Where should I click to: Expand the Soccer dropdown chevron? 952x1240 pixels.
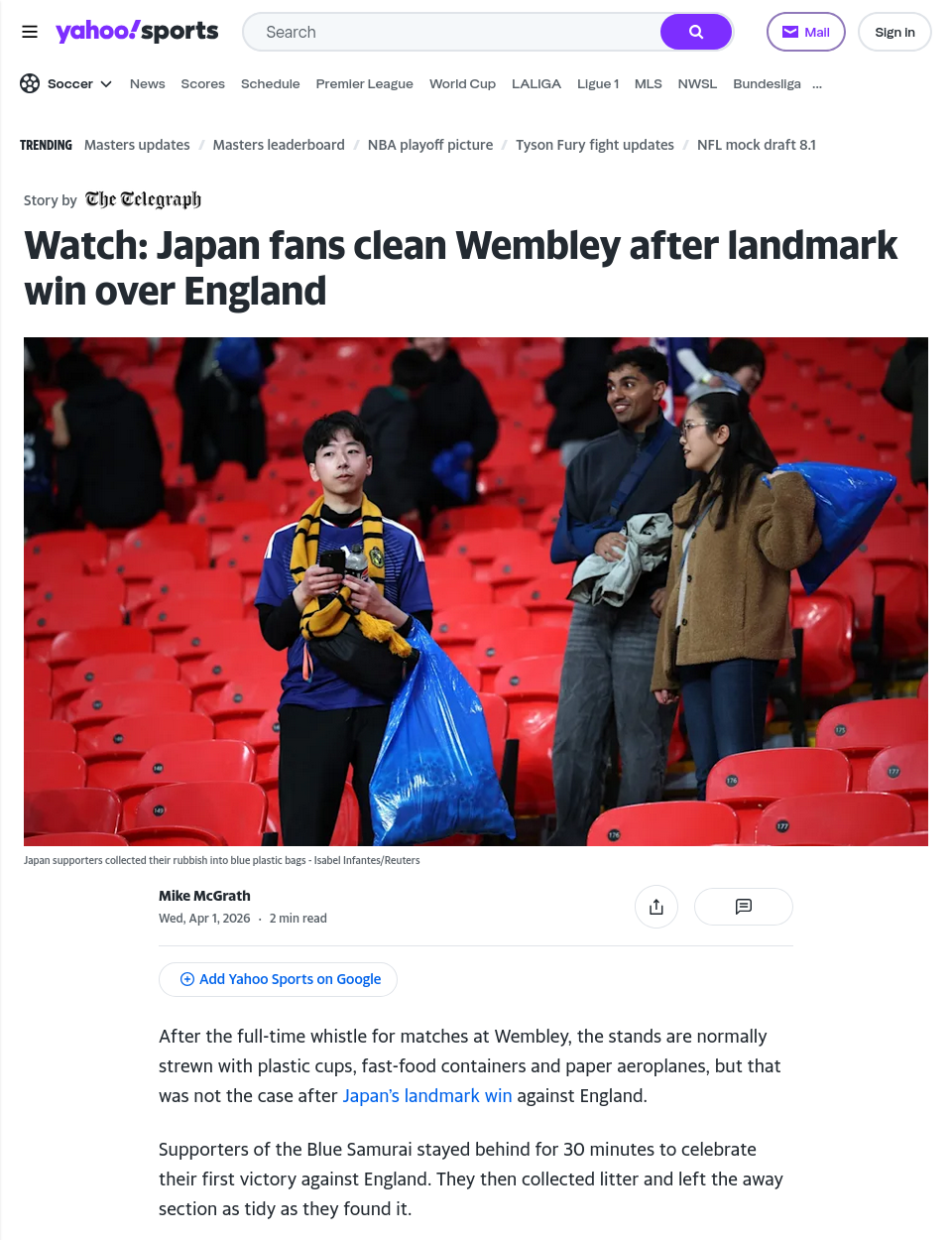pyautogui.click(x=106, y=84)
